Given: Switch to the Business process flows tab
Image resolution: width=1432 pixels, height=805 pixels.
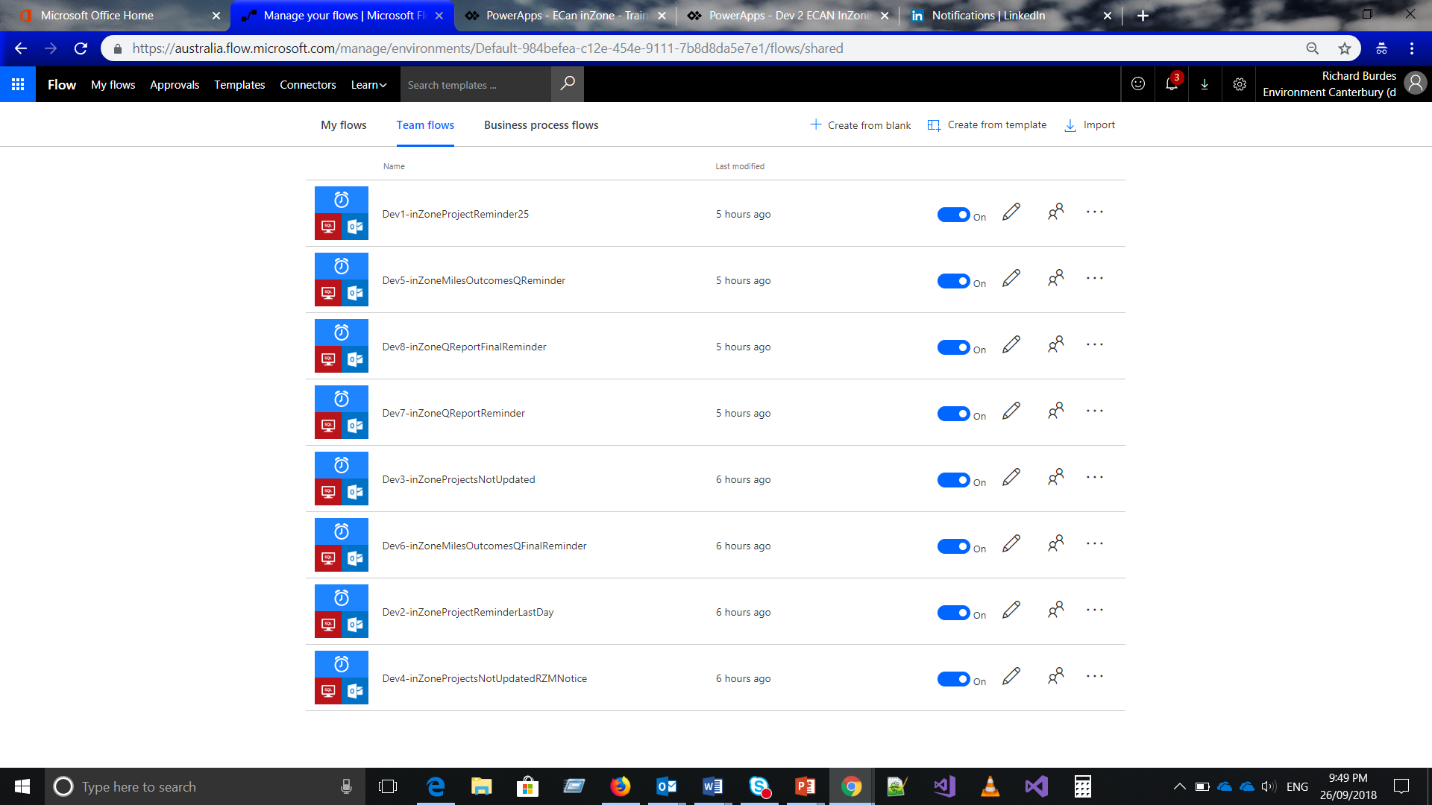Looking at the screenshot, I should [540, 124].
